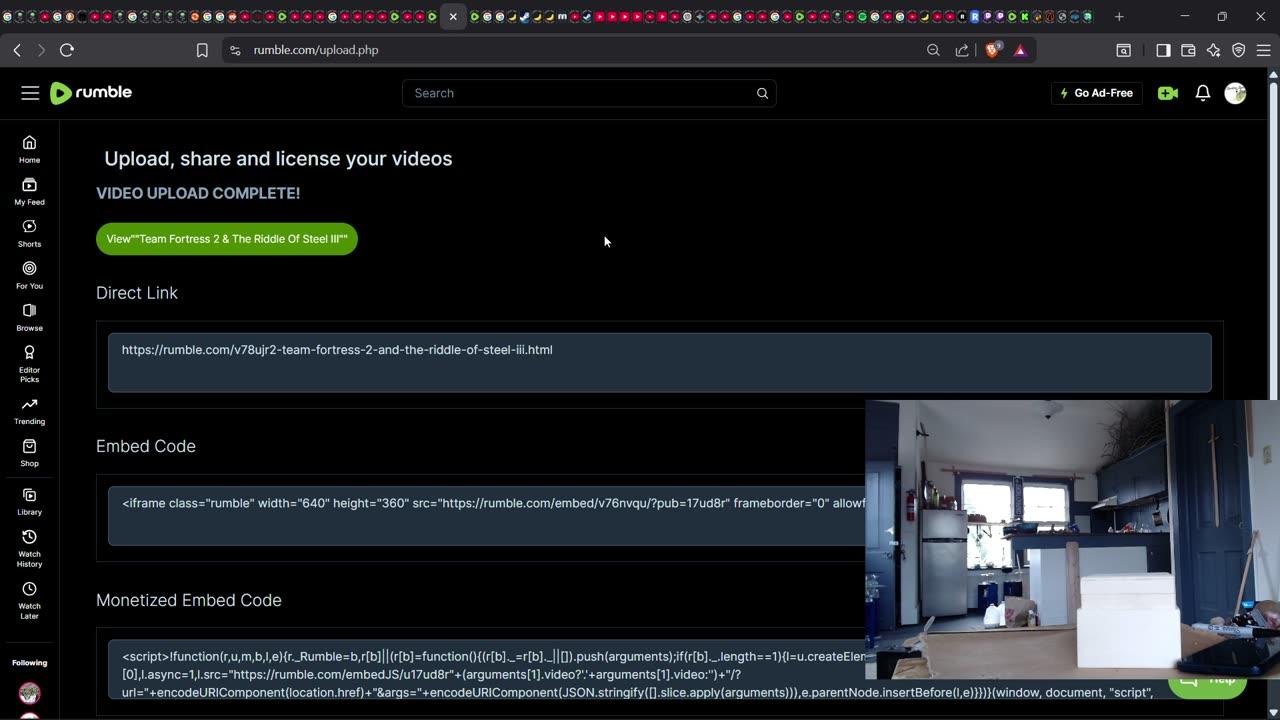
Task: Open Editor Picks in sidebar
Action: [x=29, y=363]
